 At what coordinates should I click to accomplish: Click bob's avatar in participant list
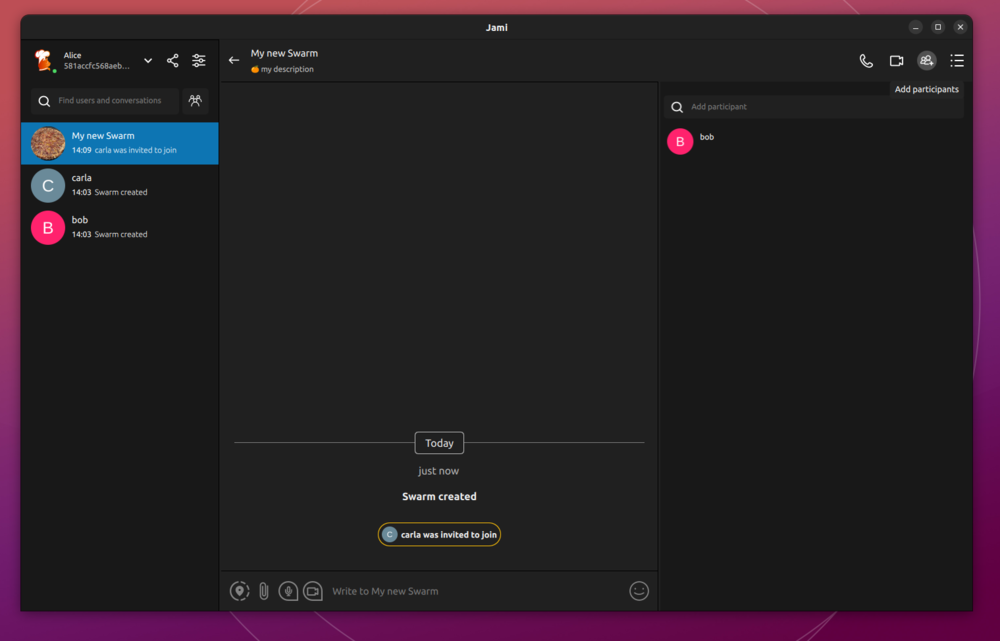[x=680, y=142]
